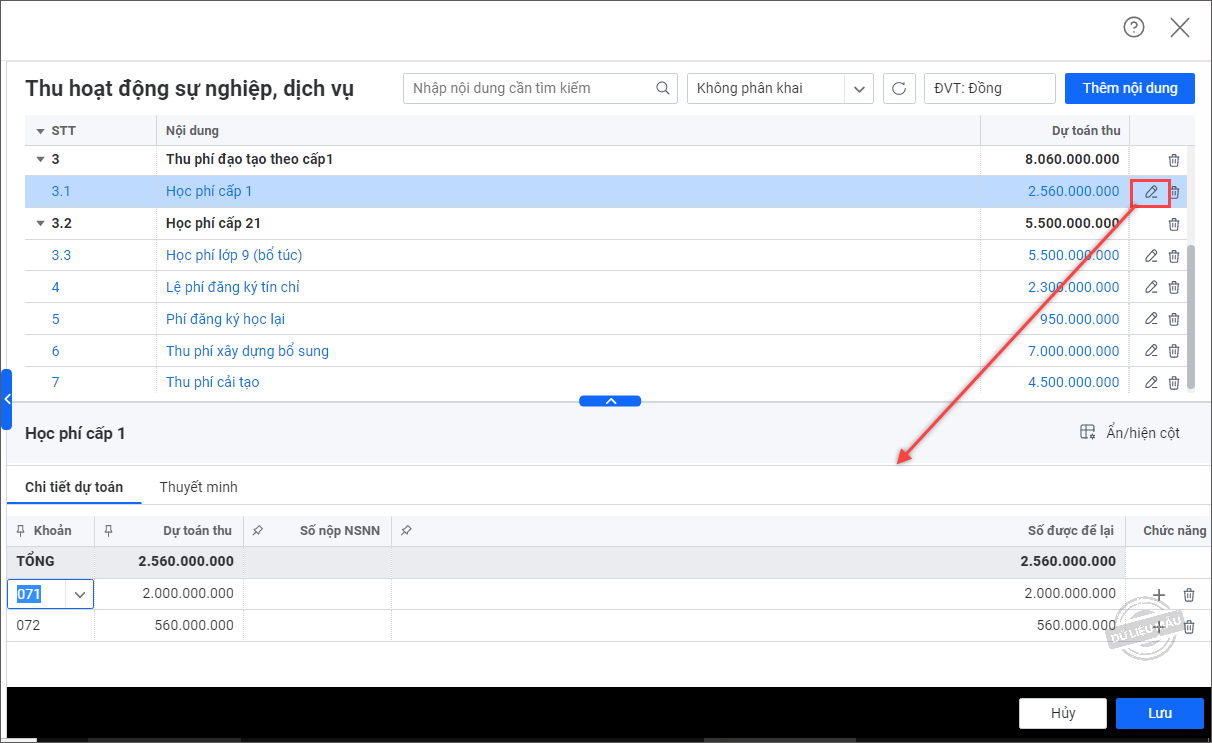
Task: Toggle pin on the Số nộp NSNN column
Action: [258, 531]
